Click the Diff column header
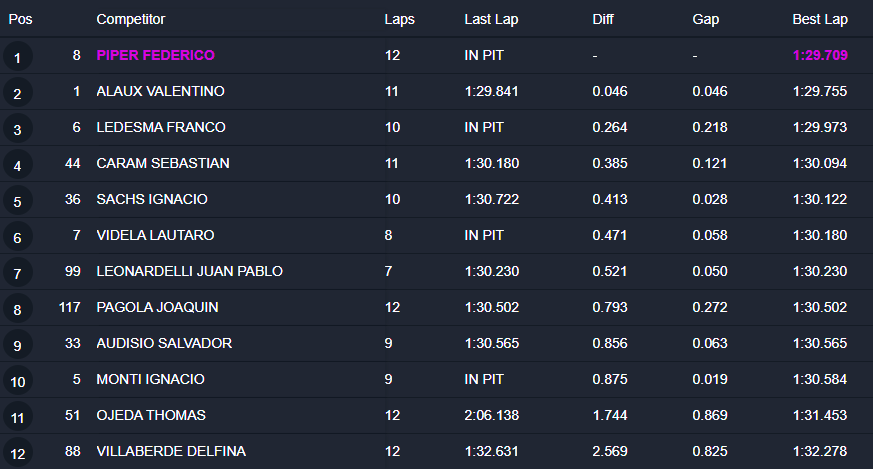The width and height of the screenshot is (873, 469). pos(603,19)
